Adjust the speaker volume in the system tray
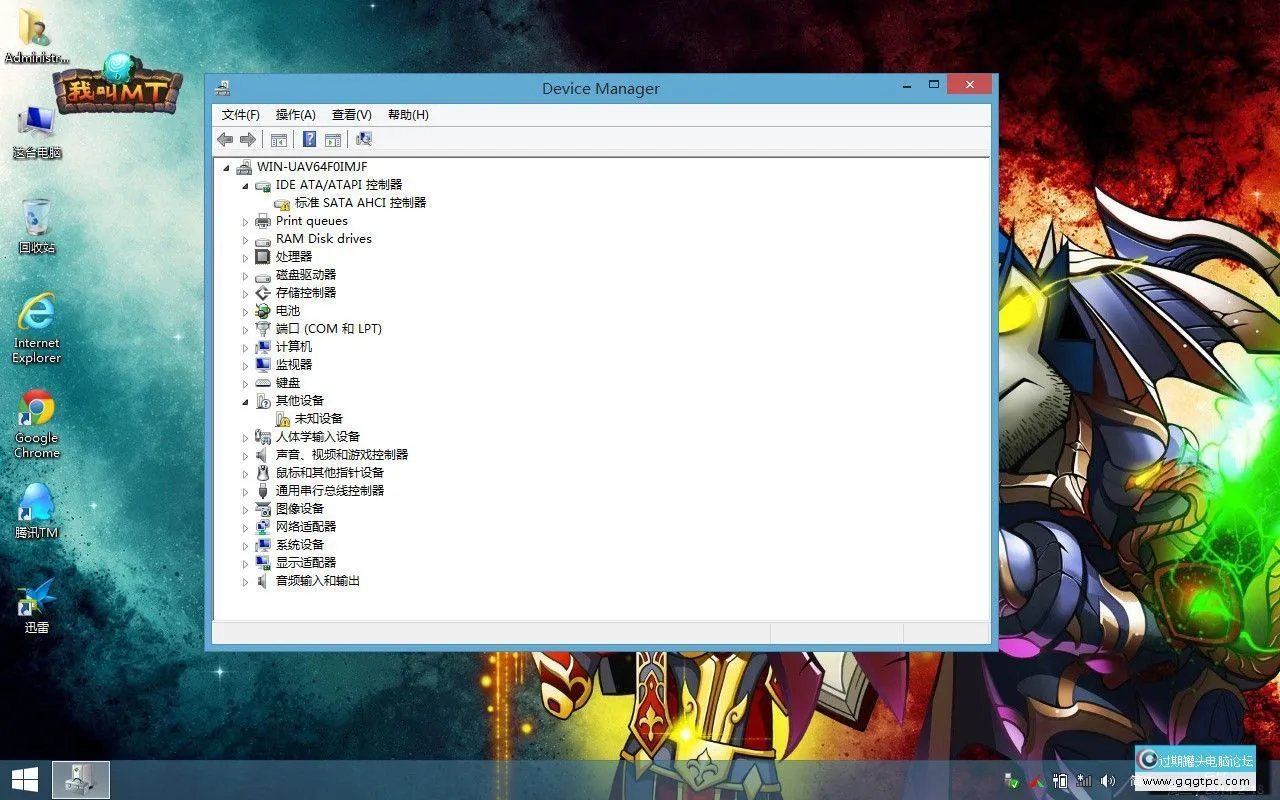The width and height of the screenshot is (1280, 800). 1107,781
